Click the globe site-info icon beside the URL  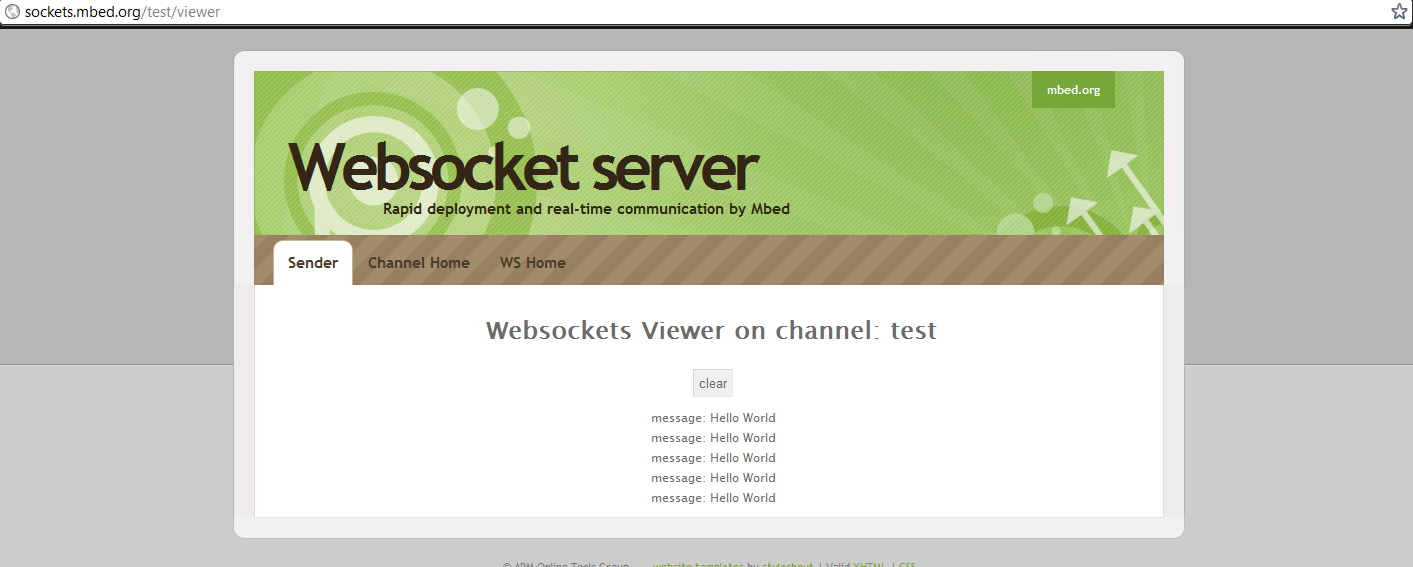click(13, 12)
